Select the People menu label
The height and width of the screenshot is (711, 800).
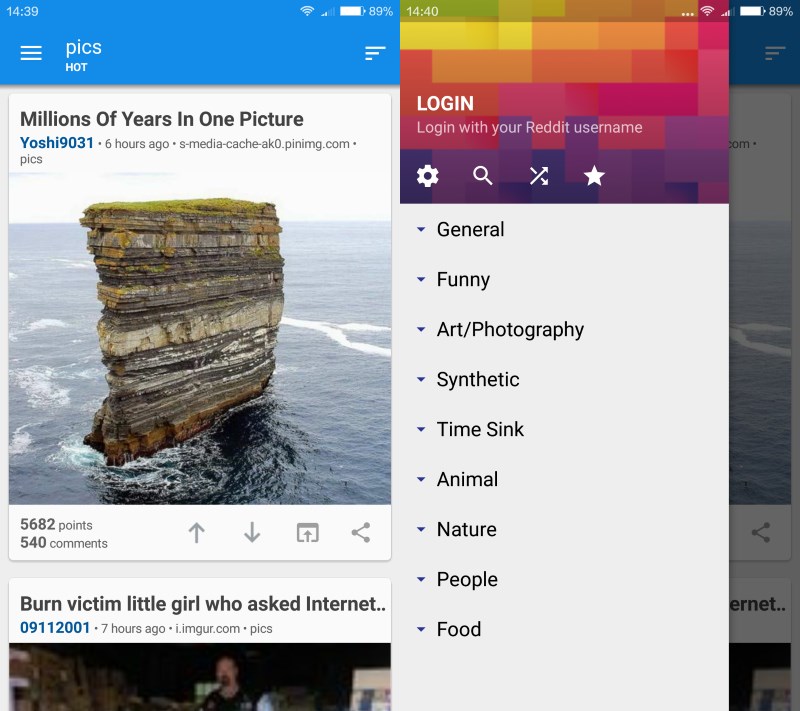point(467,580)
